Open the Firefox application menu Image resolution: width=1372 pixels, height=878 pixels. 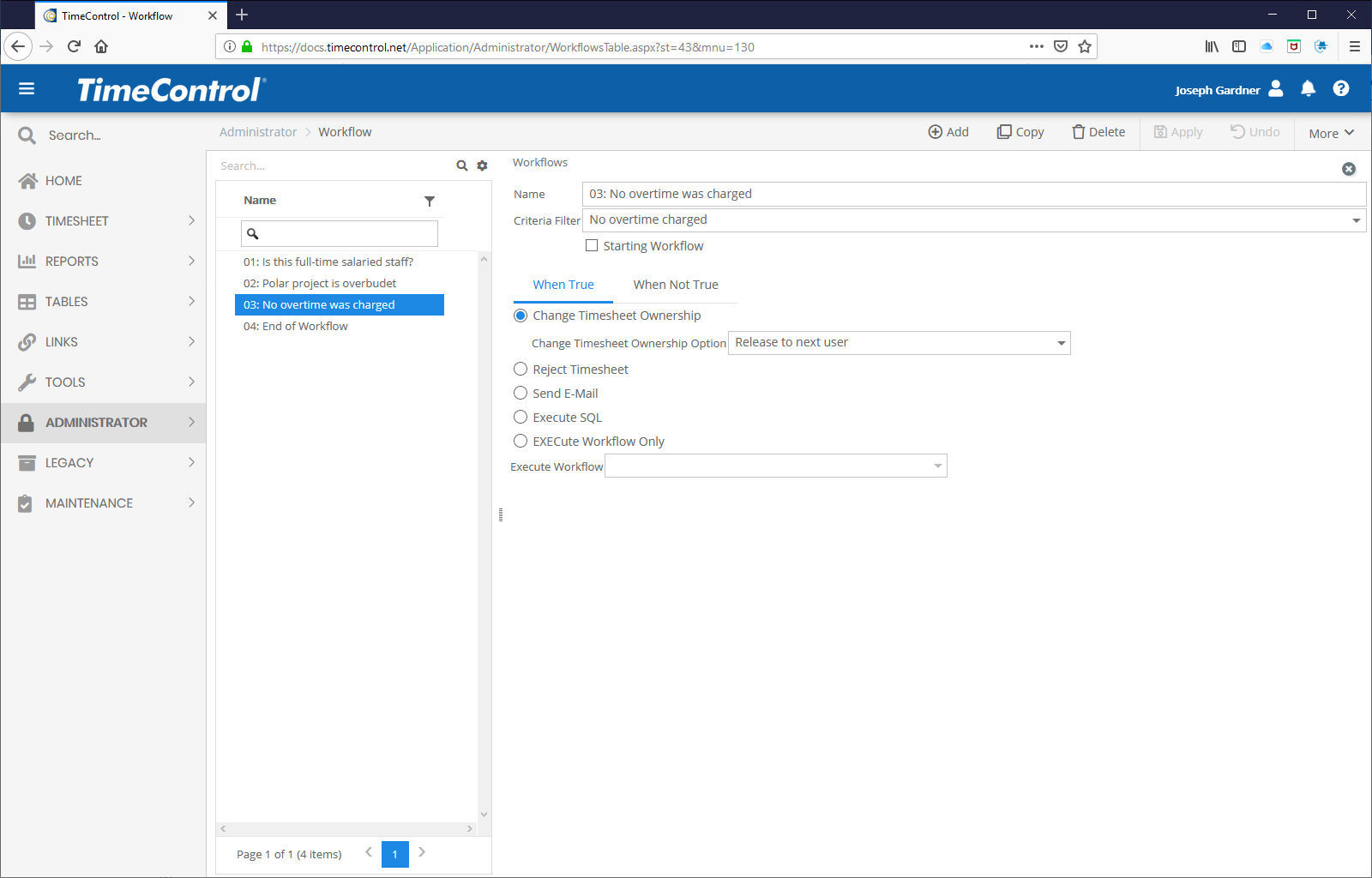[1355, 46]
